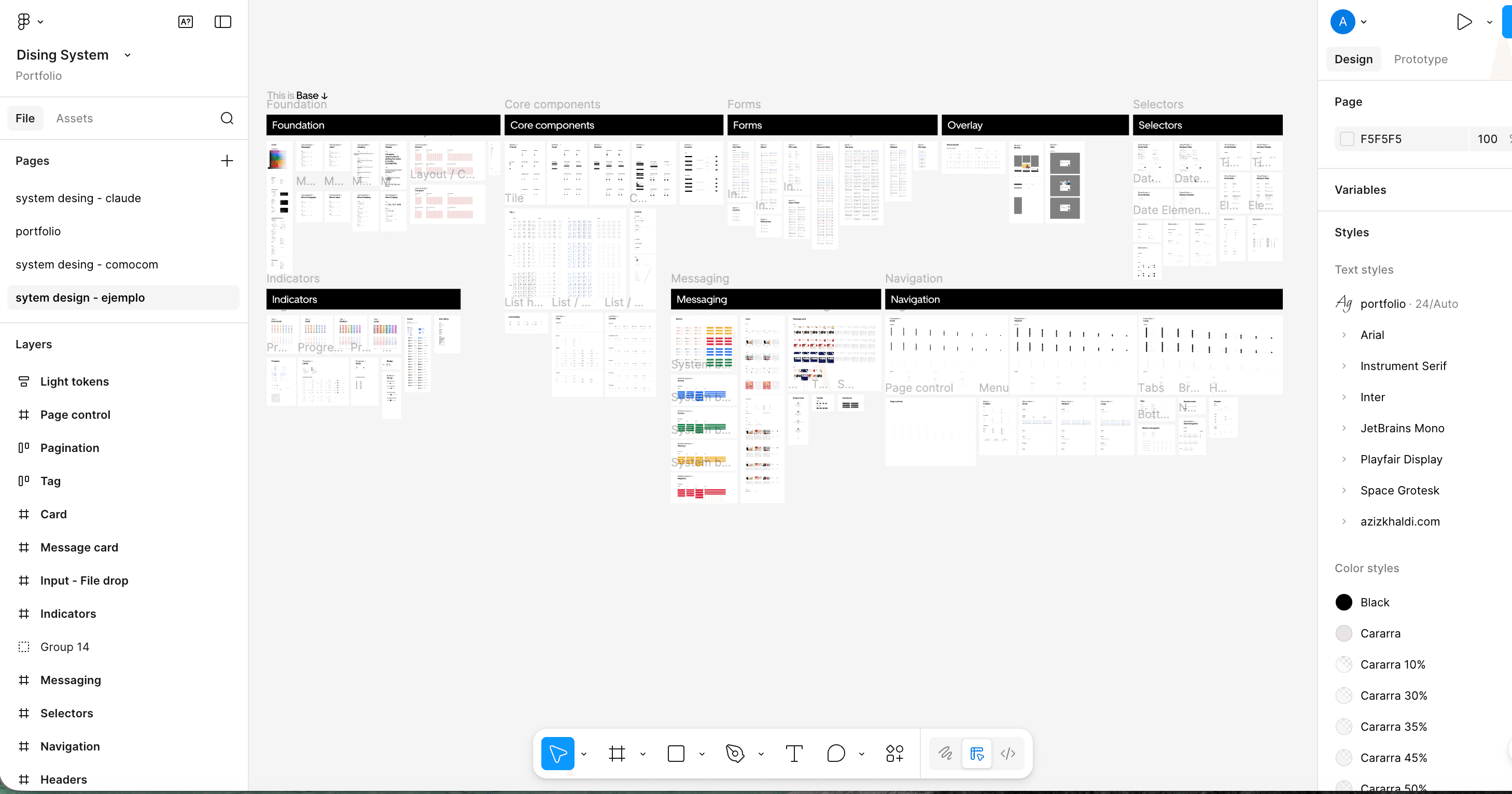The image size is (1512, 794).
Task: Open the Actions/resources panel from the toolbar
Action: pyautogui.click(x=894, y=754)
